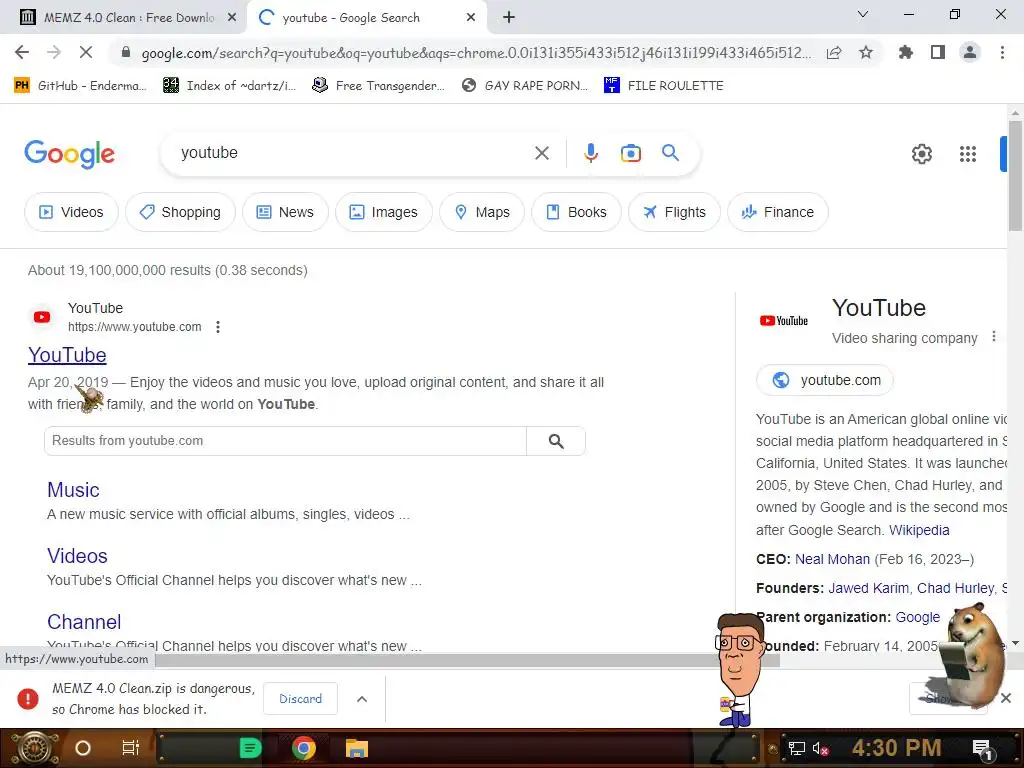
Task: Filter results by News
Action: (285, 212)
